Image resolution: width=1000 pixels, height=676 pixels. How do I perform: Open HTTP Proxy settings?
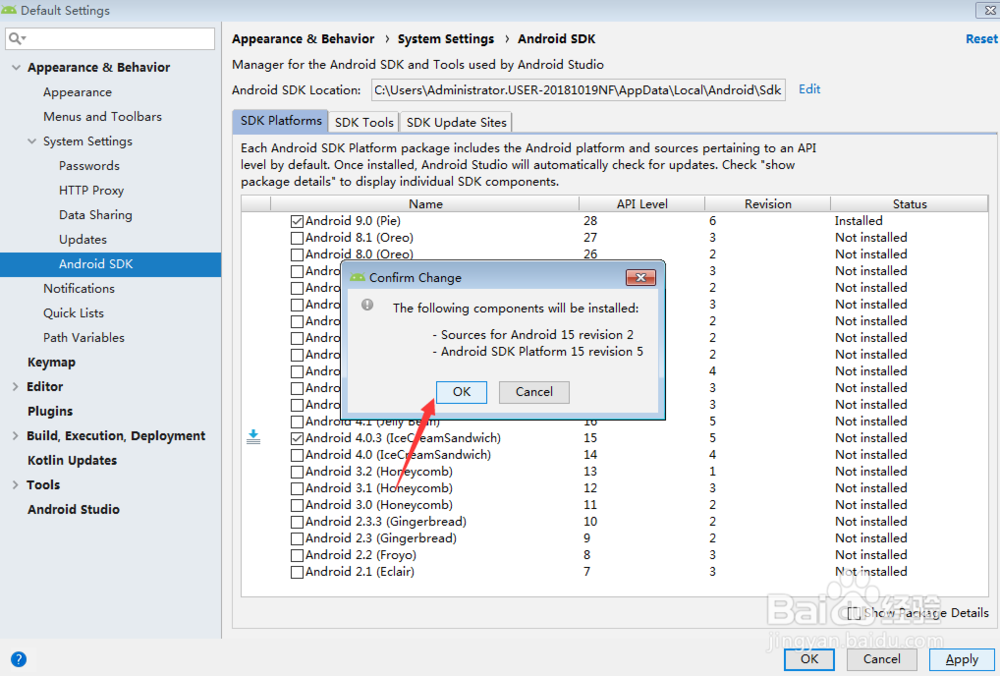pyautogui.click(x=91, y=191)
